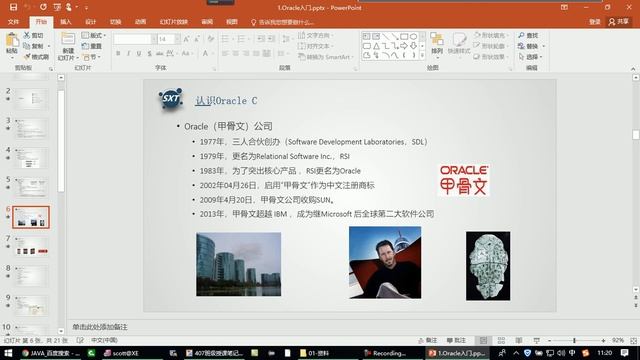
Task: Clear all text formatting icon
Action: click(211, 39)
